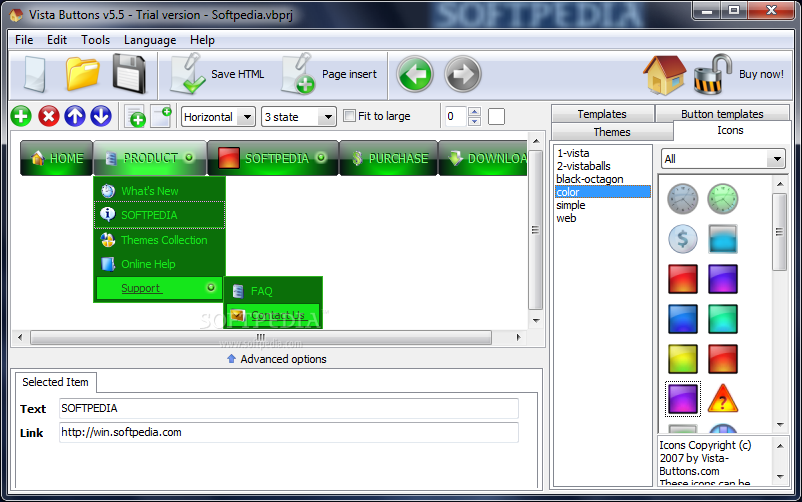Save project with the floppy disk icon
The width and height of the screenshot is (802, 502).
tap(129, 74)
